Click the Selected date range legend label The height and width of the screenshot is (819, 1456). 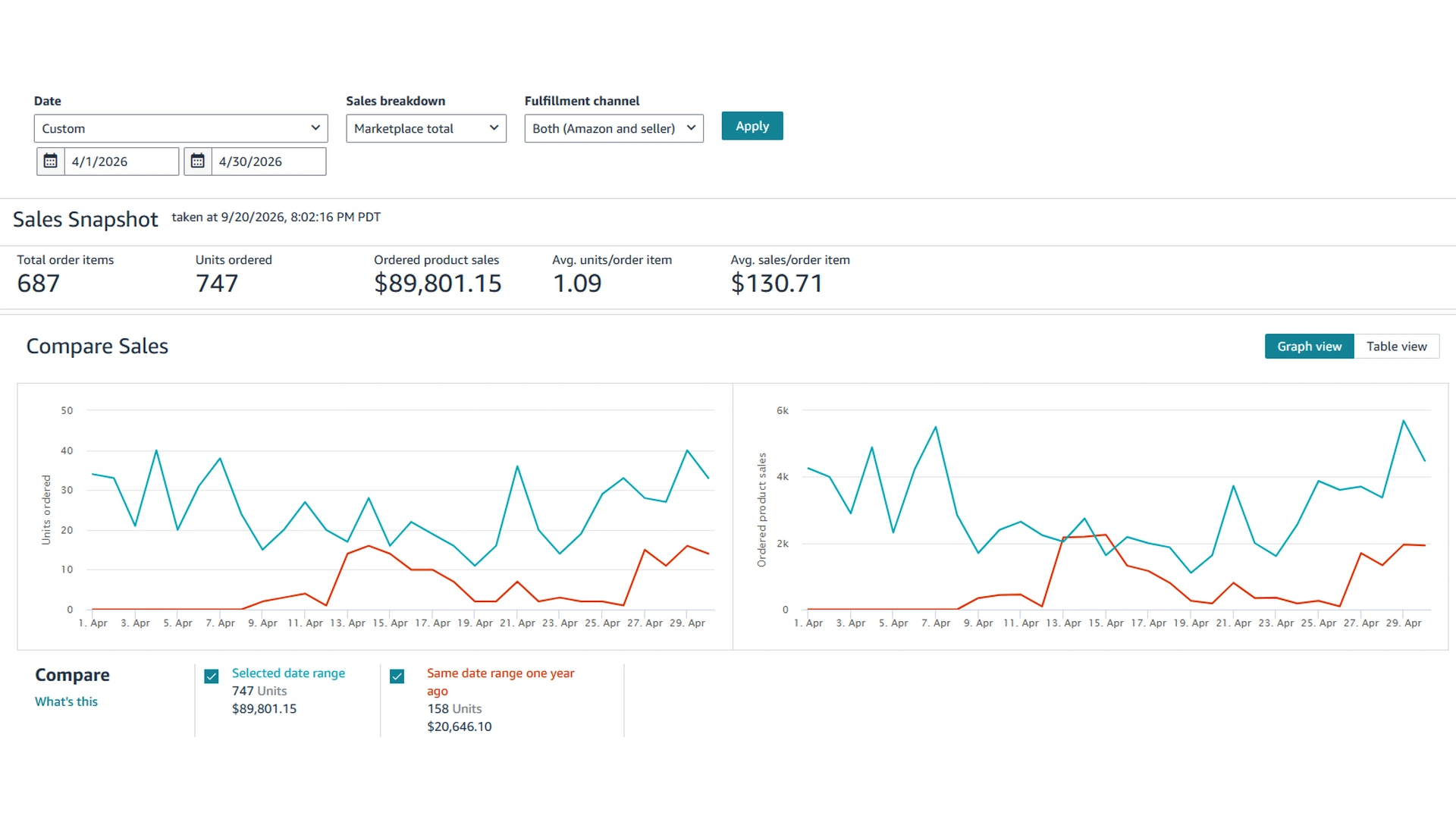point(288,673)
